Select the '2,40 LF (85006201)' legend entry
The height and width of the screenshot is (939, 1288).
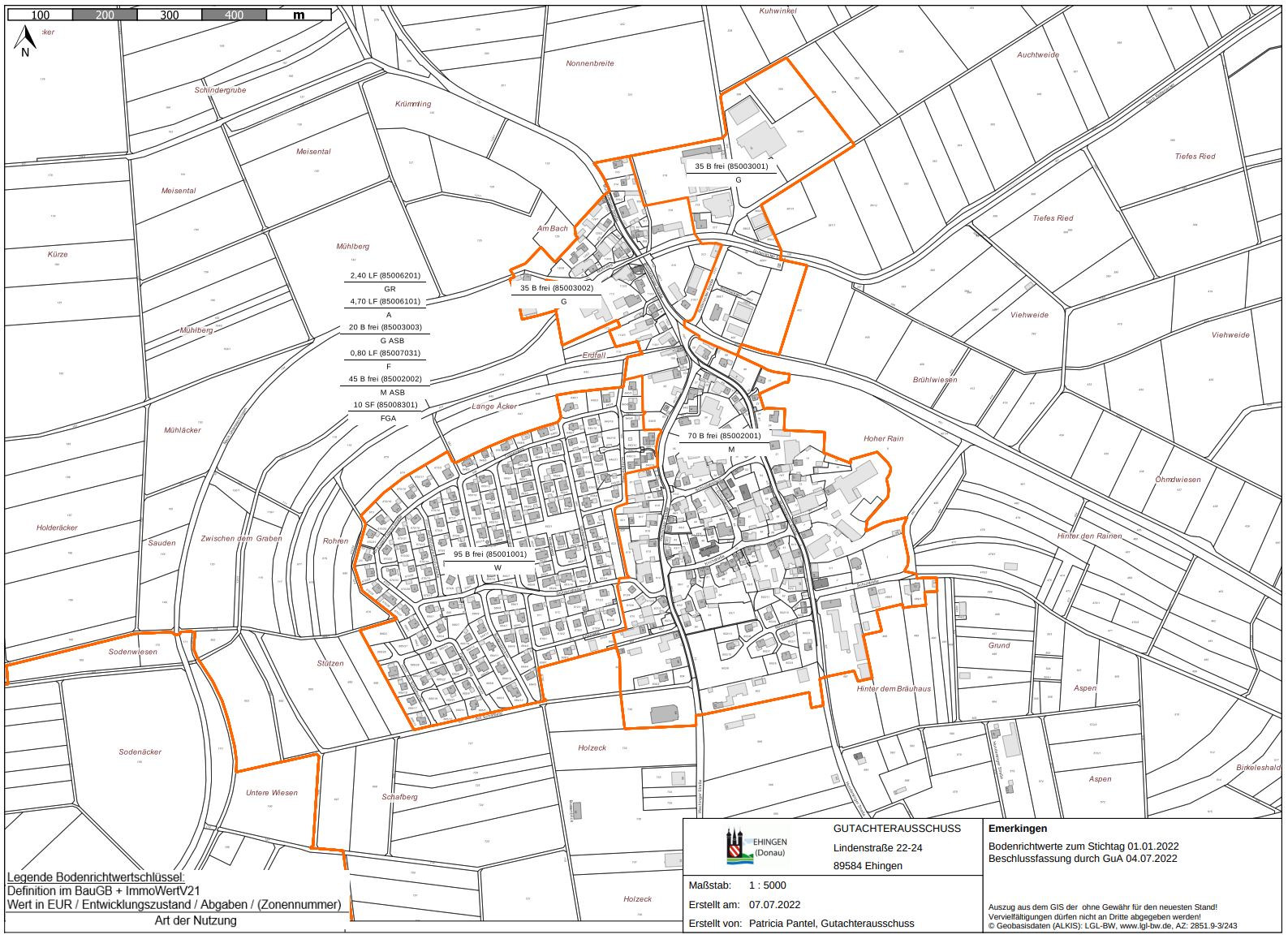point(385,275)
